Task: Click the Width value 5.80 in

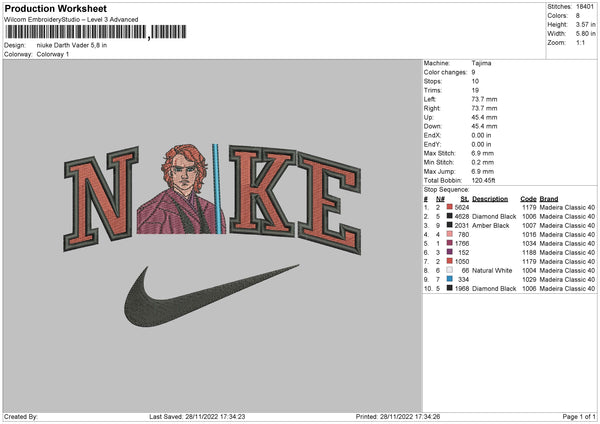Action: click(x=585, y=34)
